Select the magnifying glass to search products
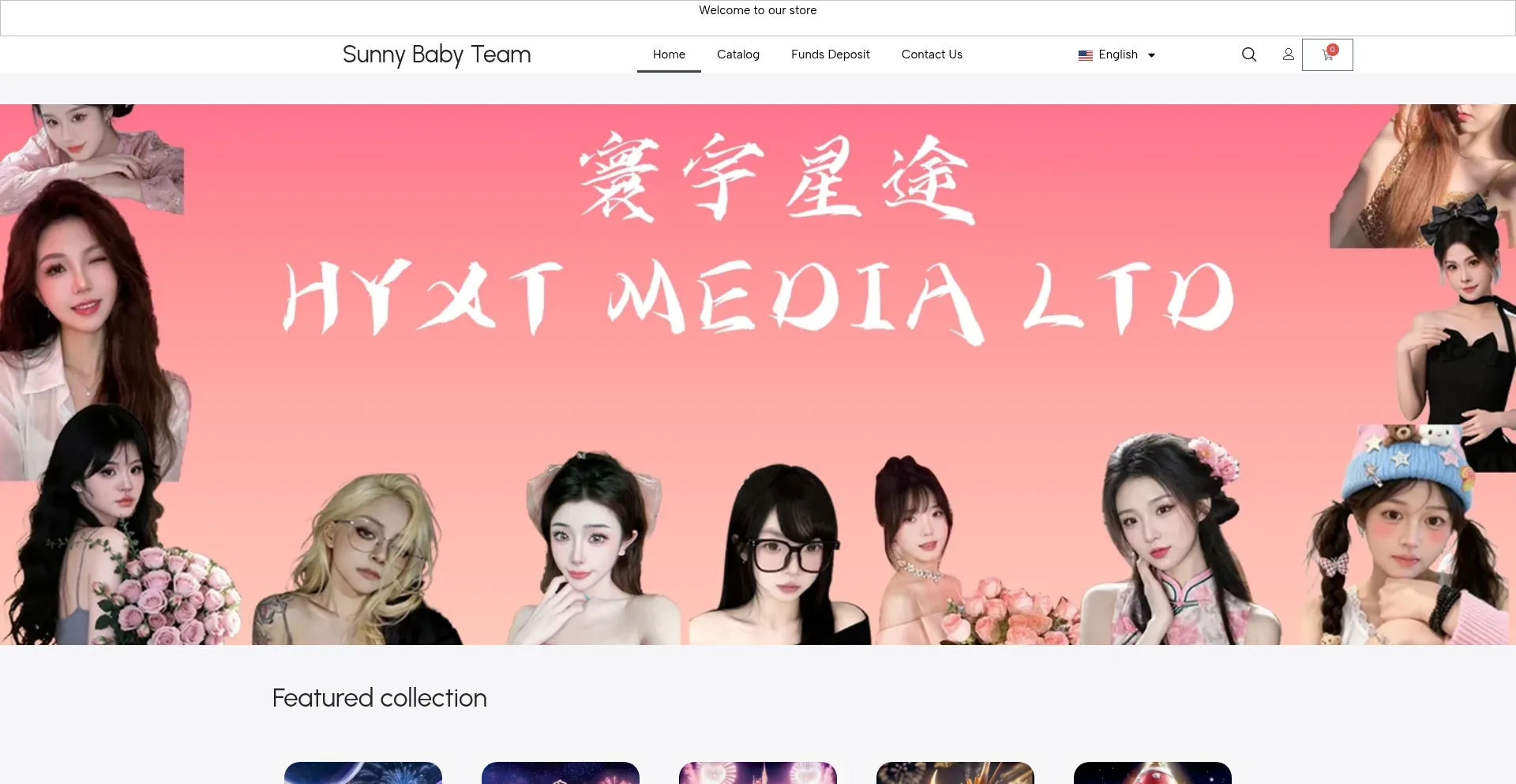Viewport: 1516px width, 784px height. [x=1248, y=54]
